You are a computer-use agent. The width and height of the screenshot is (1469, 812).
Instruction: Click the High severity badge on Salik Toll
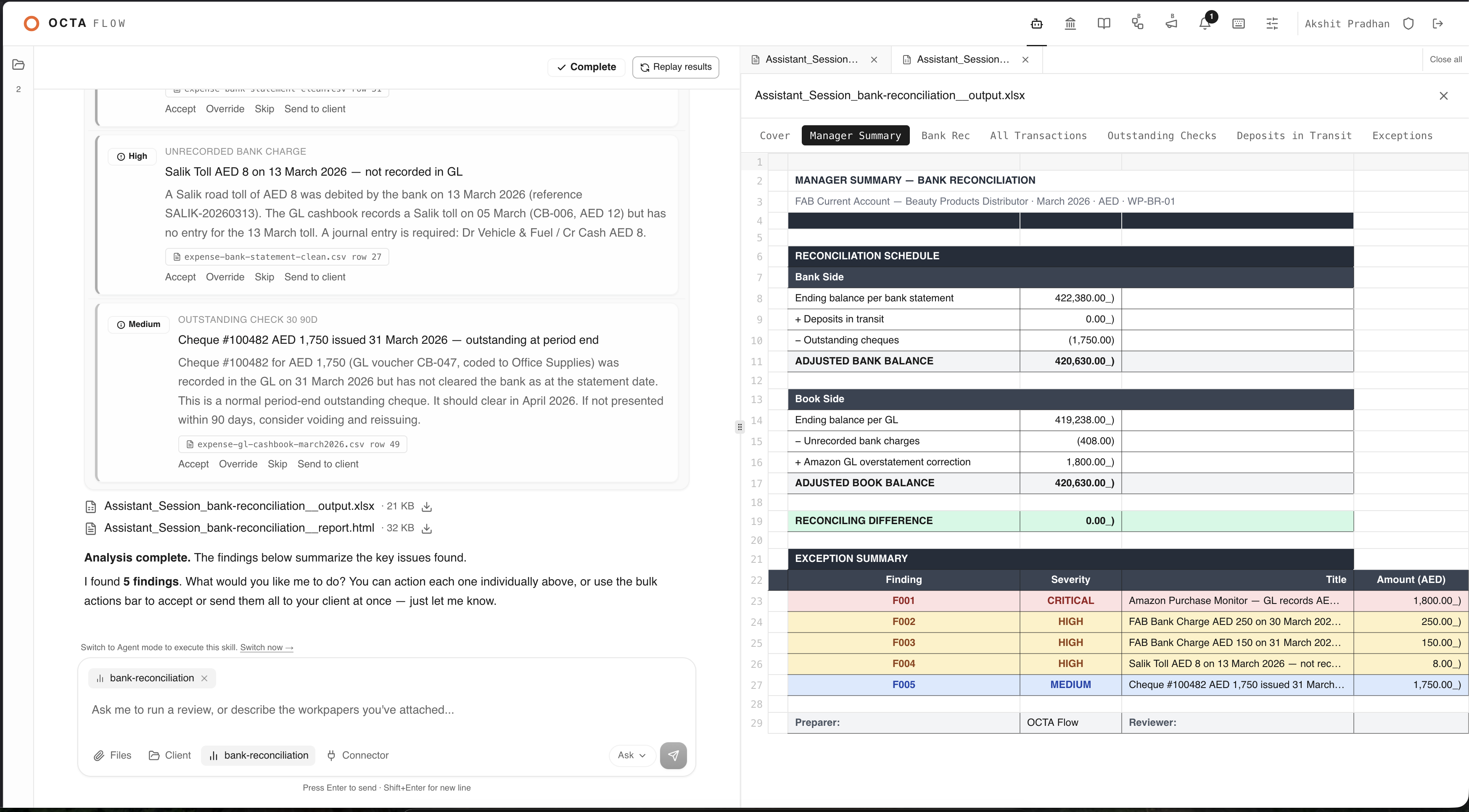(132, 156)
